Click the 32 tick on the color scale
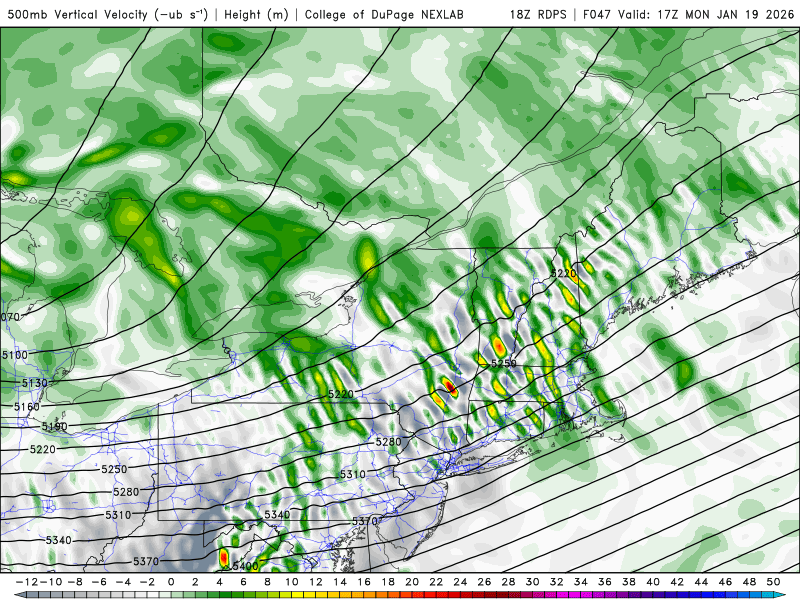 557,582
